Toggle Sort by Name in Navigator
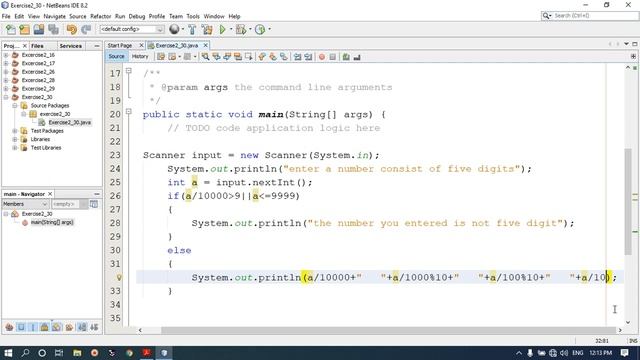The width and height of the screenshot is (640, 360). tap(82, 327)
